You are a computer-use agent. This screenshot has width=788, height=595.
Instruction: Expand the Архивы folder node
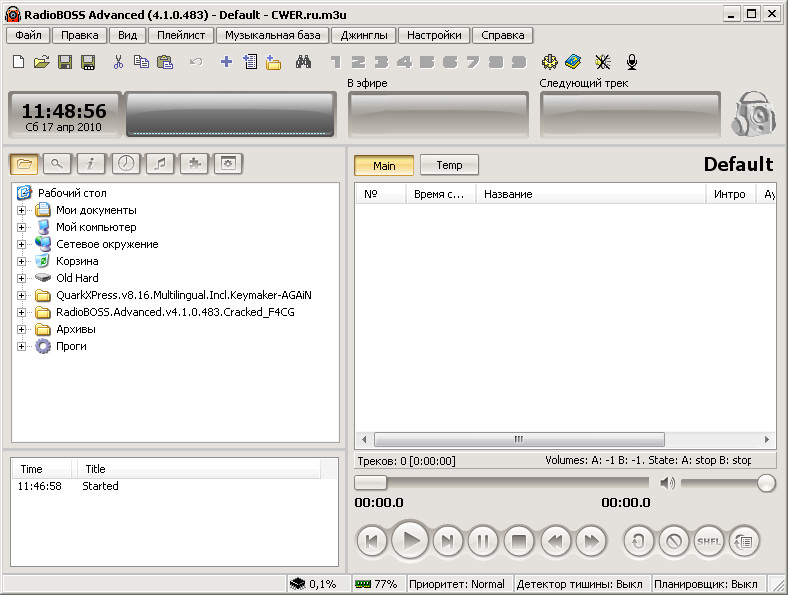click(x=22, y=329)
